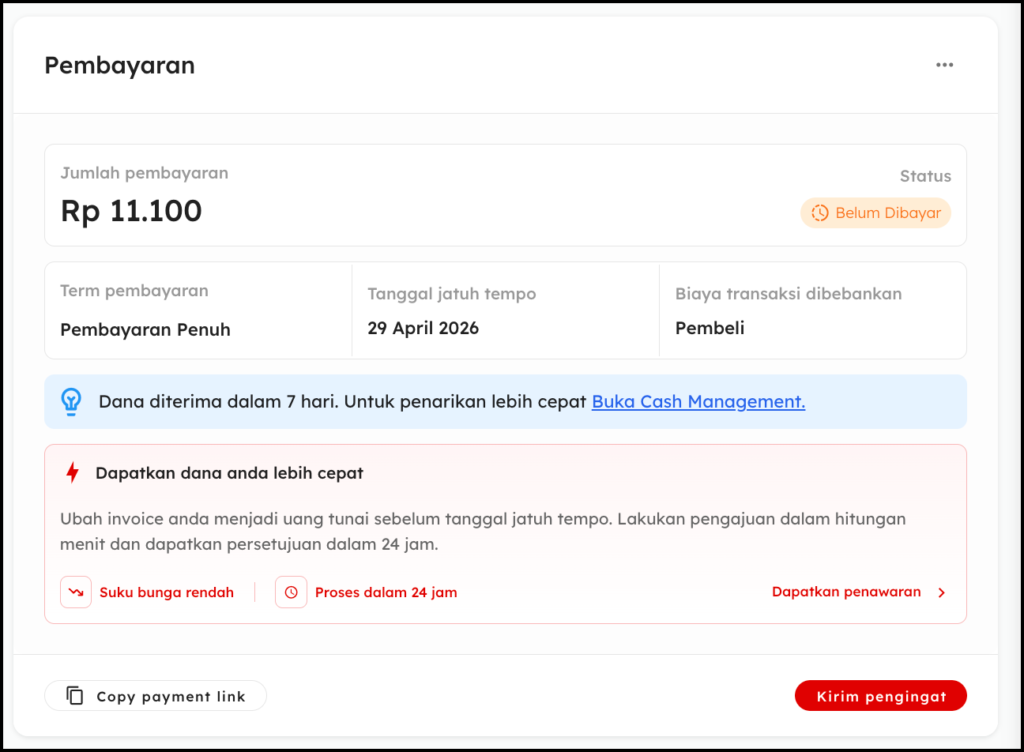Select the 29 April 2026 due date
The image size is (1024, 752).
423,328
